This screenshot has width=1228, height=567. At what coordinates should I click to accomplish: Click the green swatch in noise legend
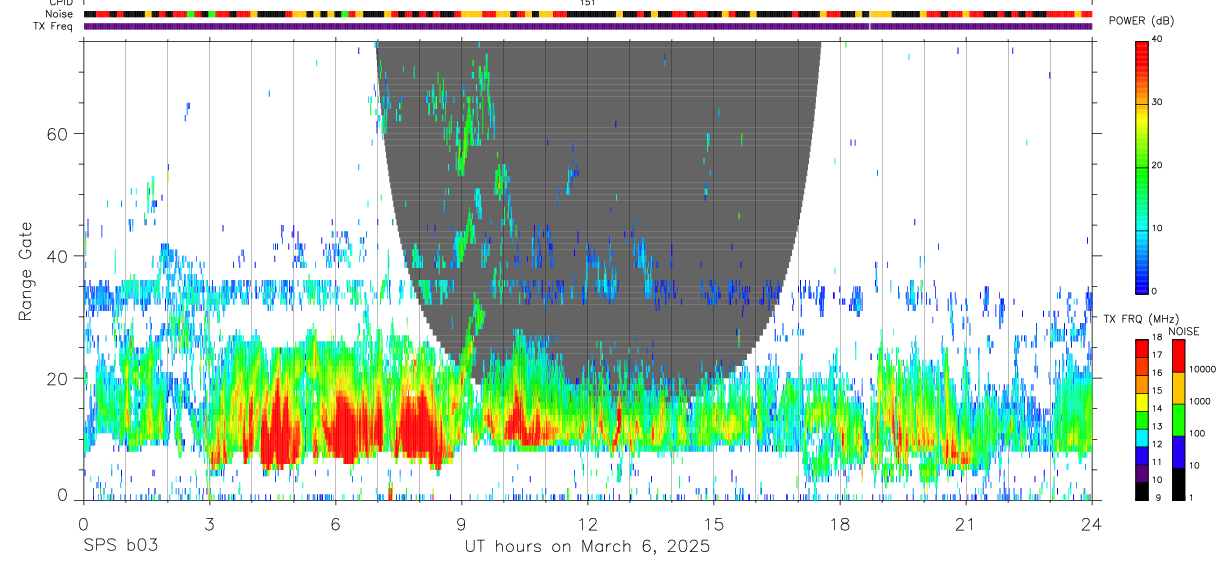tap(1178, 420)
